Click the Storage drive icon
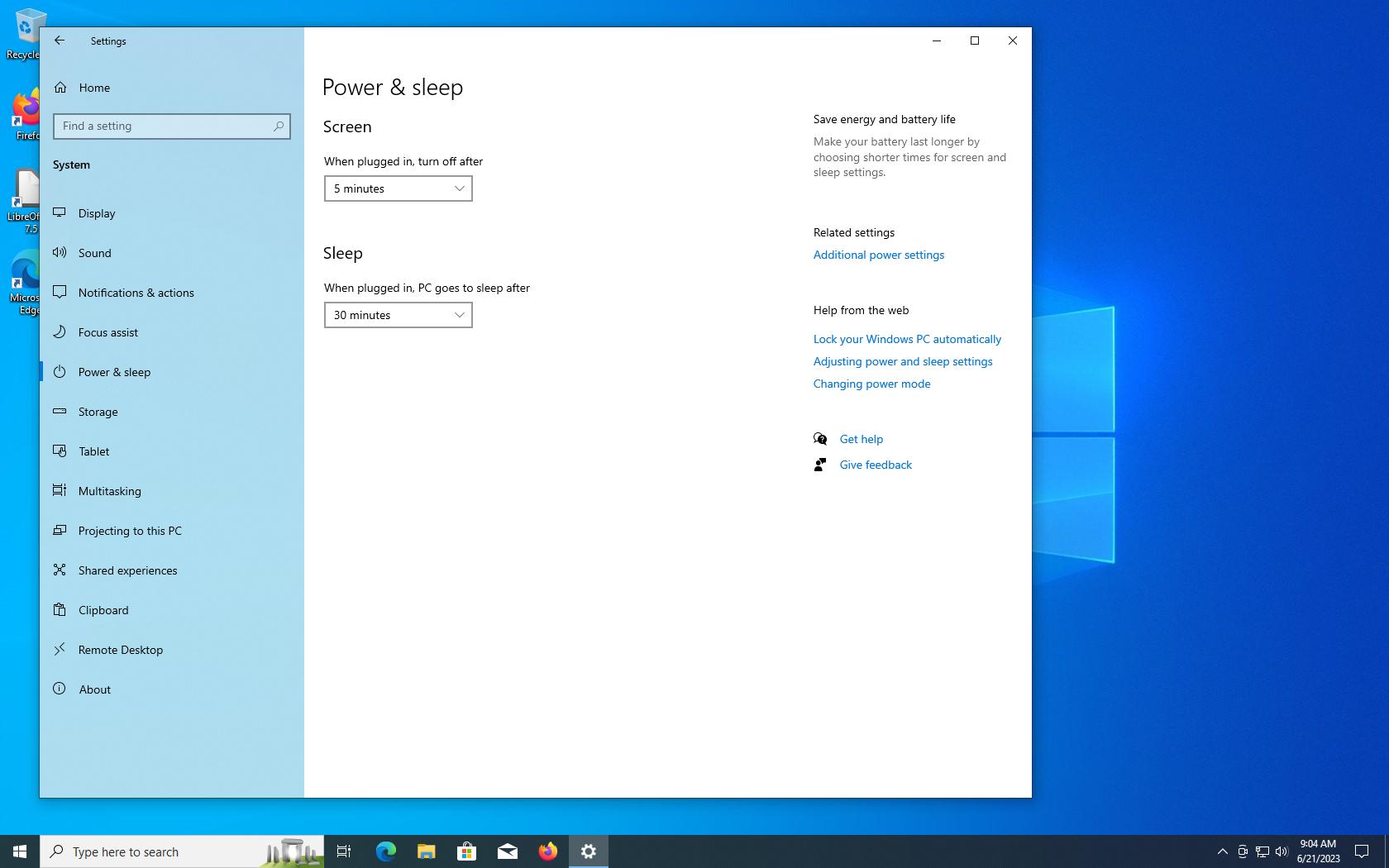Viewport: 1389px width, 868px height. tap(60, 411)
